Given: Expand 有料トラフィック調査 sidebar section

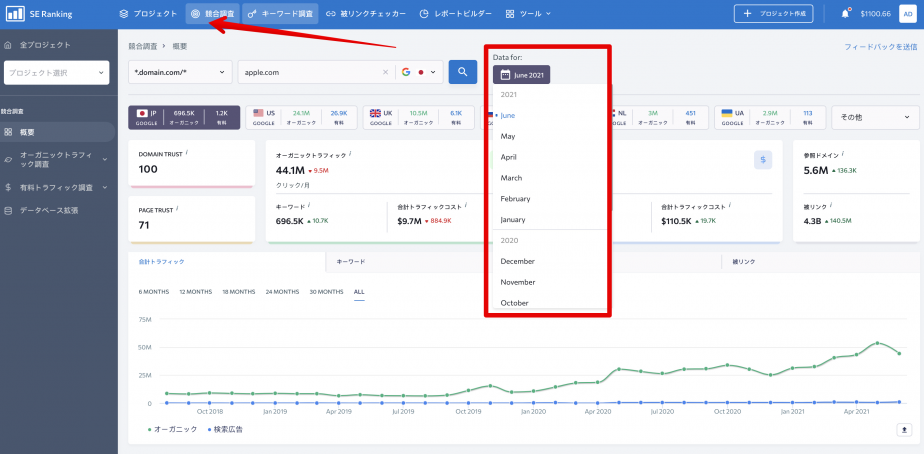Looking at the screenshot, I should pos(57,187).
